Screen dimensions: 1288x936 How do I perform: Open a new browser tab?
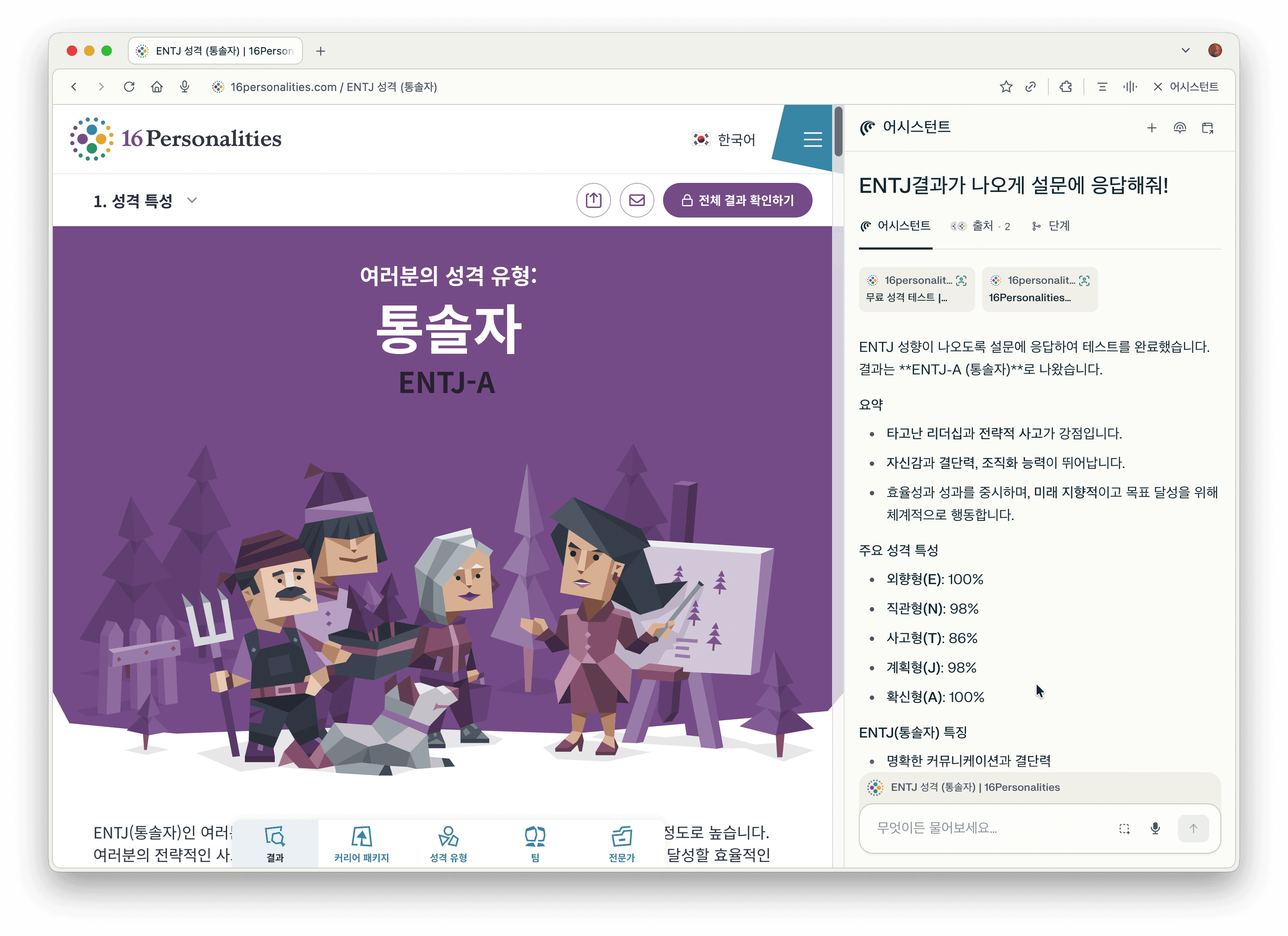[321, 51]
